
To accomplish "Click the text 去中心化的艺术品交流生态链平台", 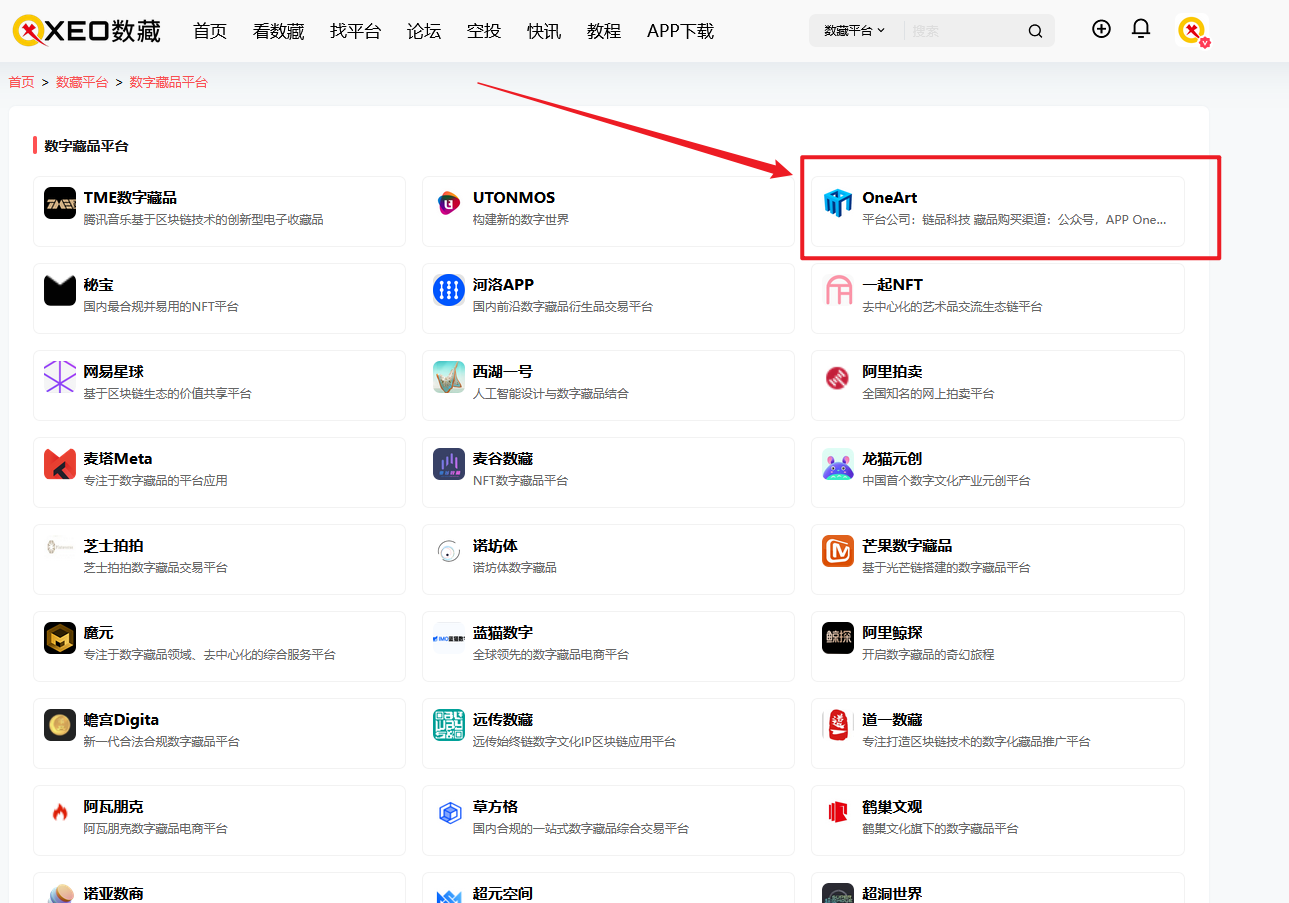I will click(x=952, y=306).
